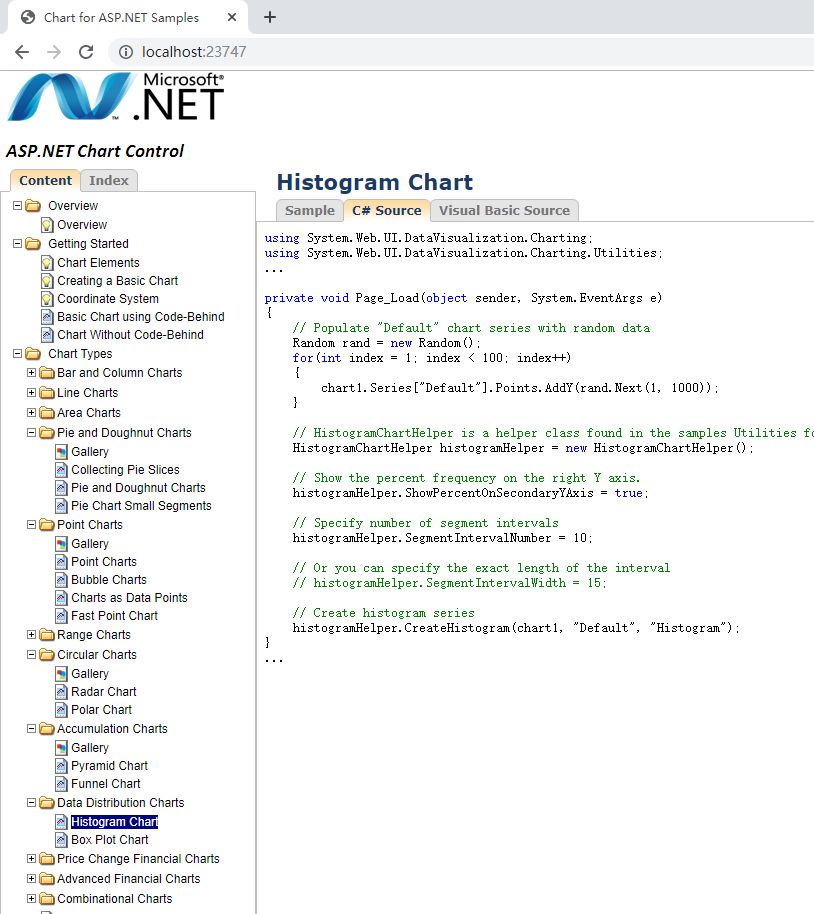The height and width of the screenshot is (914, 814).
Task: Click the Point Charts Gallery icon
Action: pyautogui.click(x=61, y=544)
